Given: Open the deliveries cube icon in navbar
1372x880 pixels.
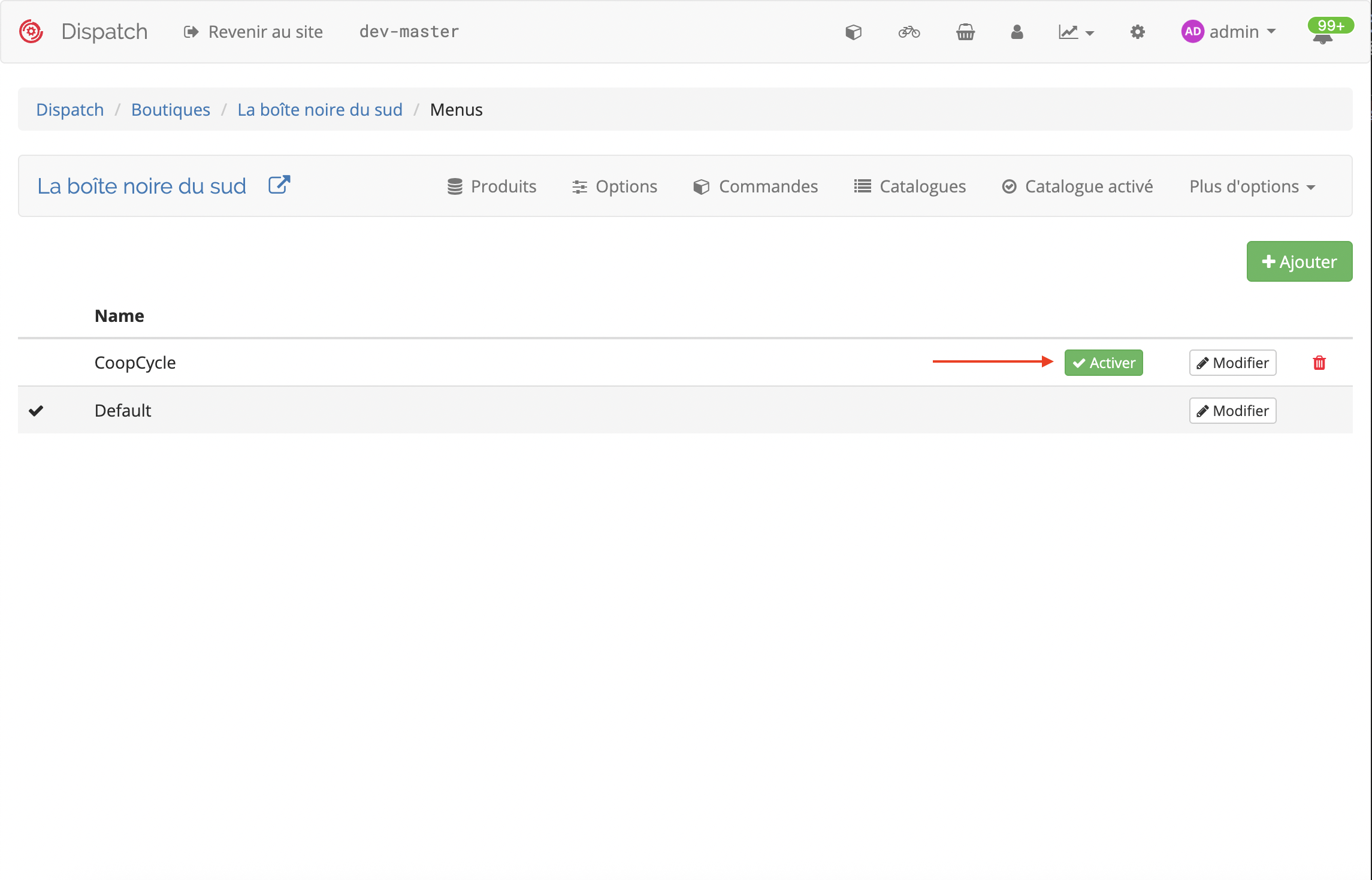Looking at the screenshot, I should pyautogui.click(x=853, y=32).
